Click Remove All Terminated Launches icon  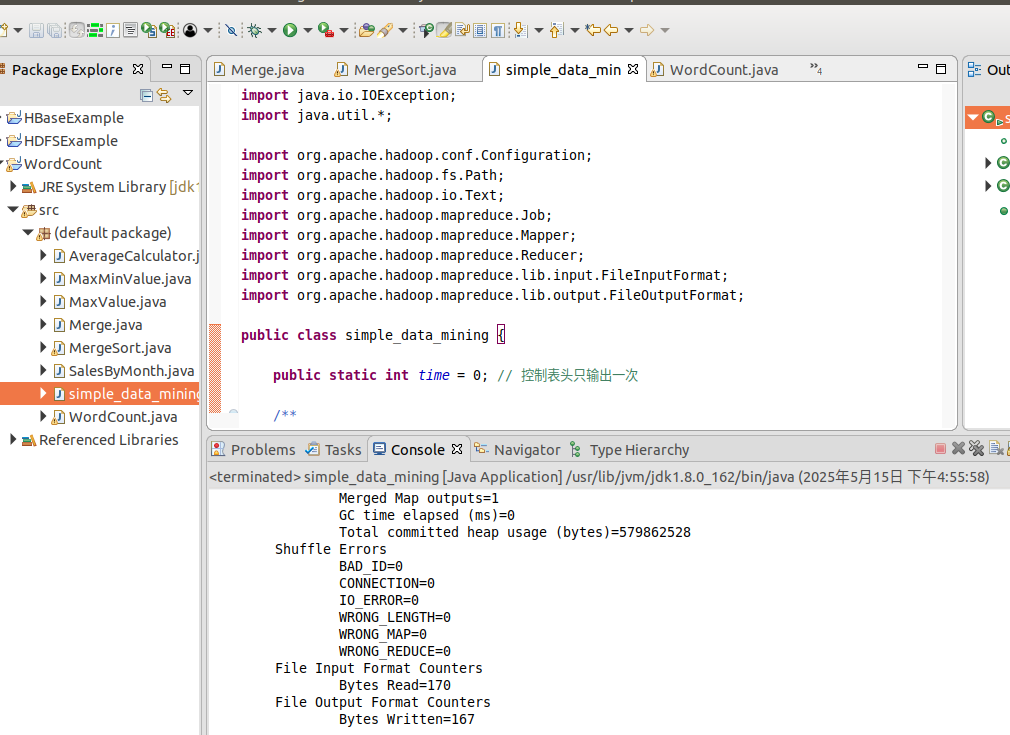click(976, 449)
